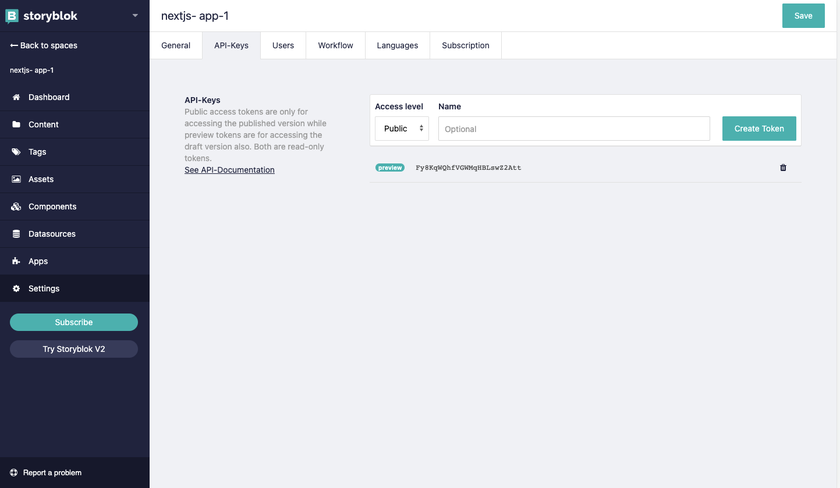Switch to the Languages tab
Image resolution: width=840 pixels, height=488 pixels.
[397, 46]
